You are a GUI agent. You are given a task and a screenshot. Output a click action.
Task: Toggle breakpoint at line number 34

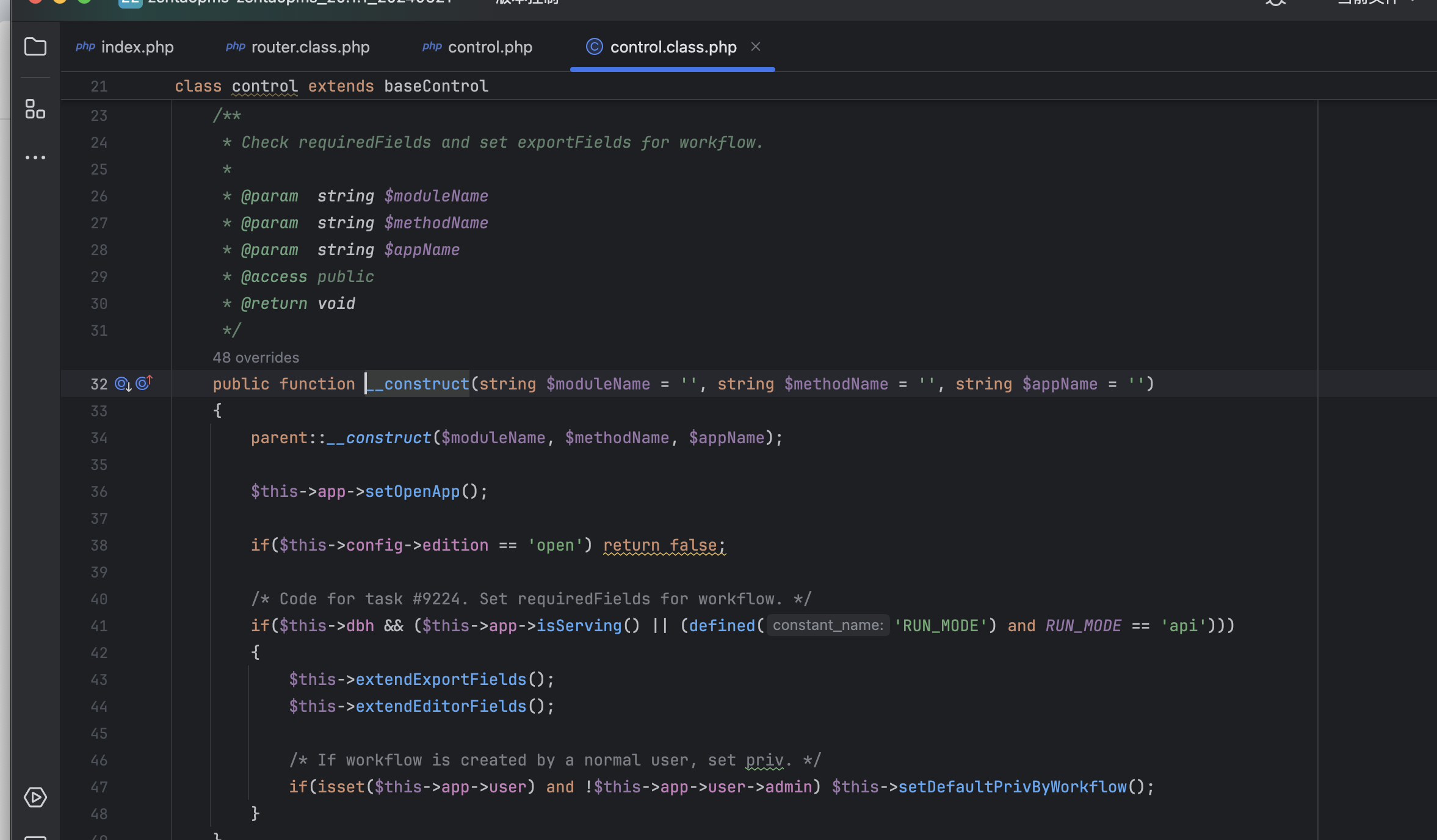99,438
